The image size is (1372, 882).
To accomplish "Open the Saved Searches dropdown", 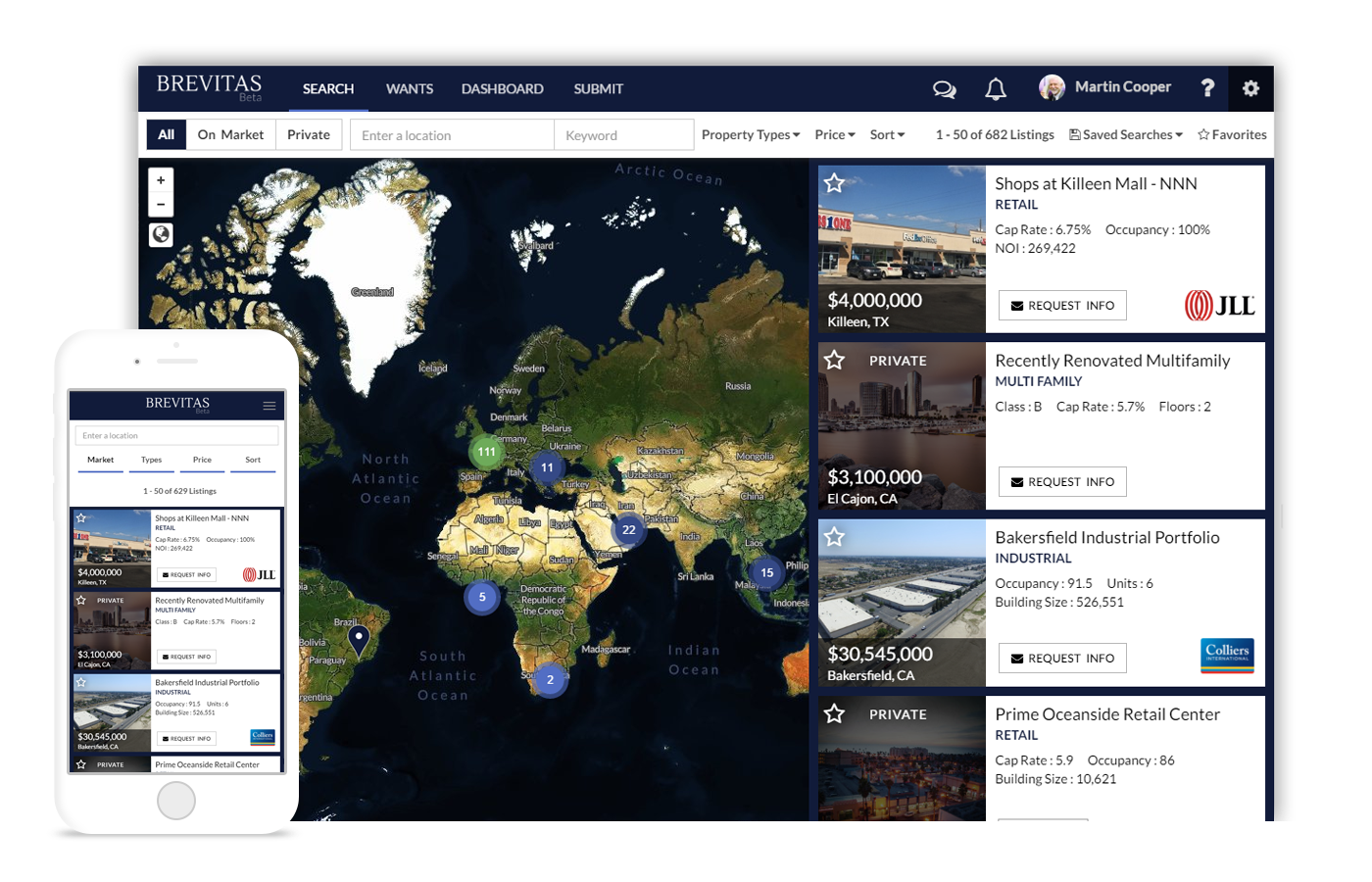I will [1125, 134].
